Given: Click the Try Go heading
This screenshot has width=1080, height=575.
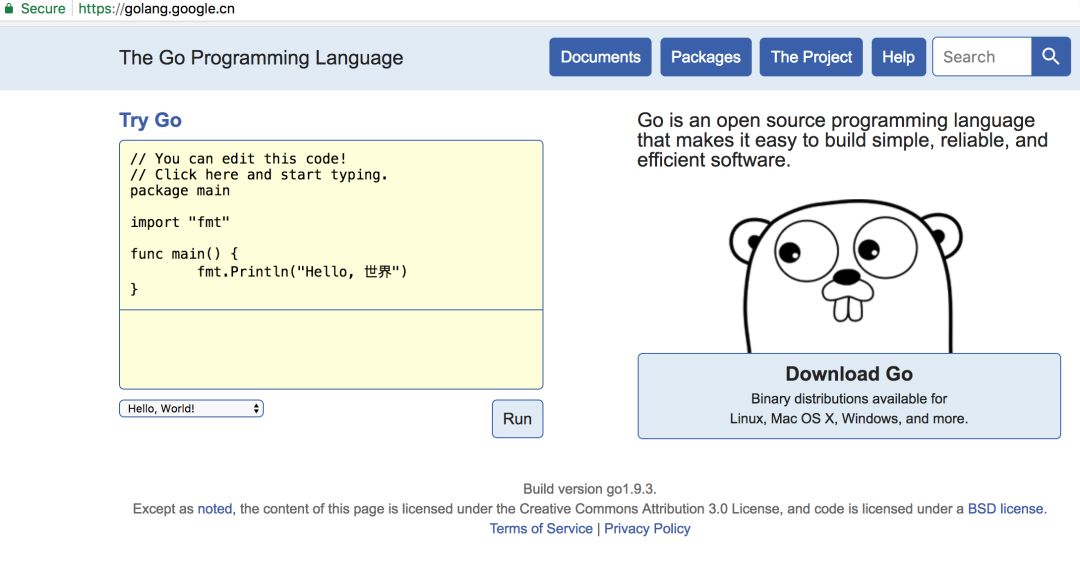Looking at the screenshot, I should click(150, 120).
